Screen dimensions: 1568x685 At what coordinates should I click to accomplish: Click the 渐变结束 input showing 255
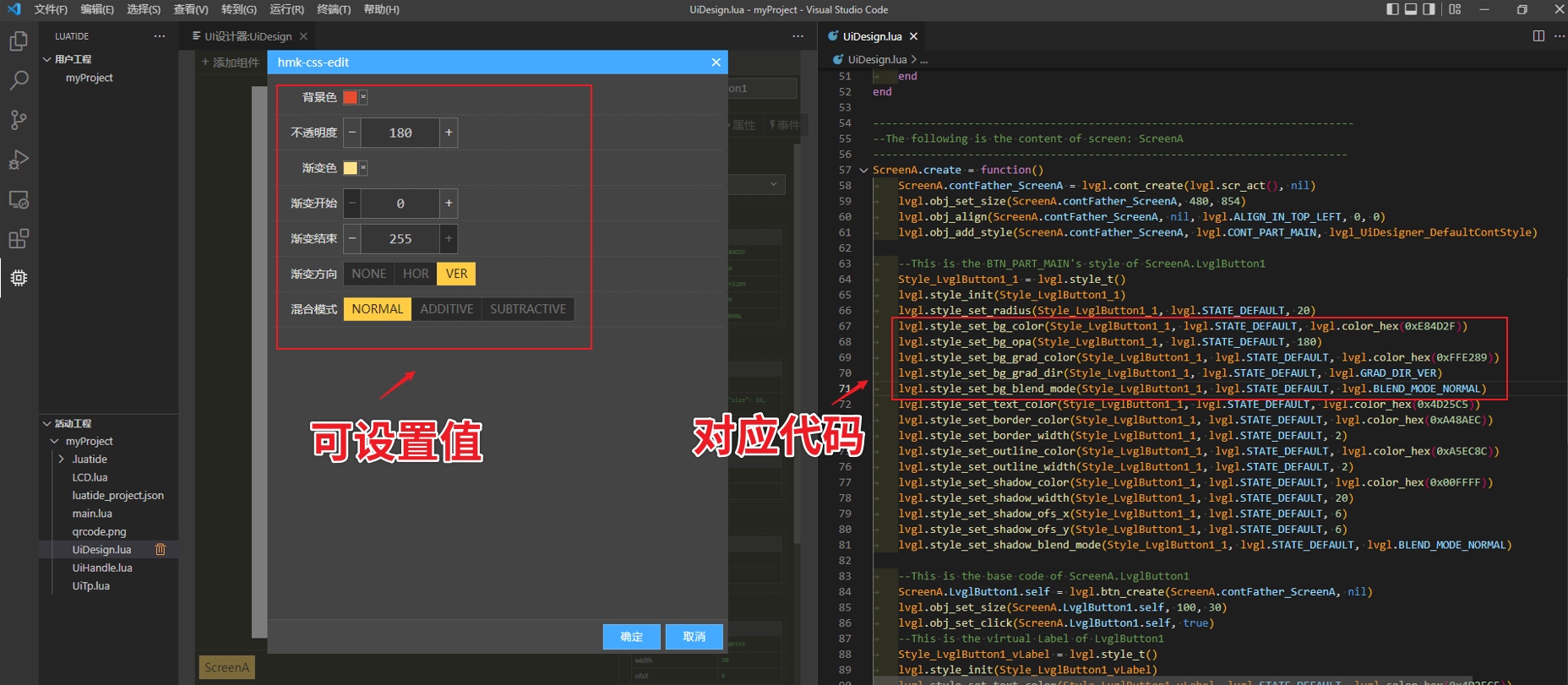[400, 239]
